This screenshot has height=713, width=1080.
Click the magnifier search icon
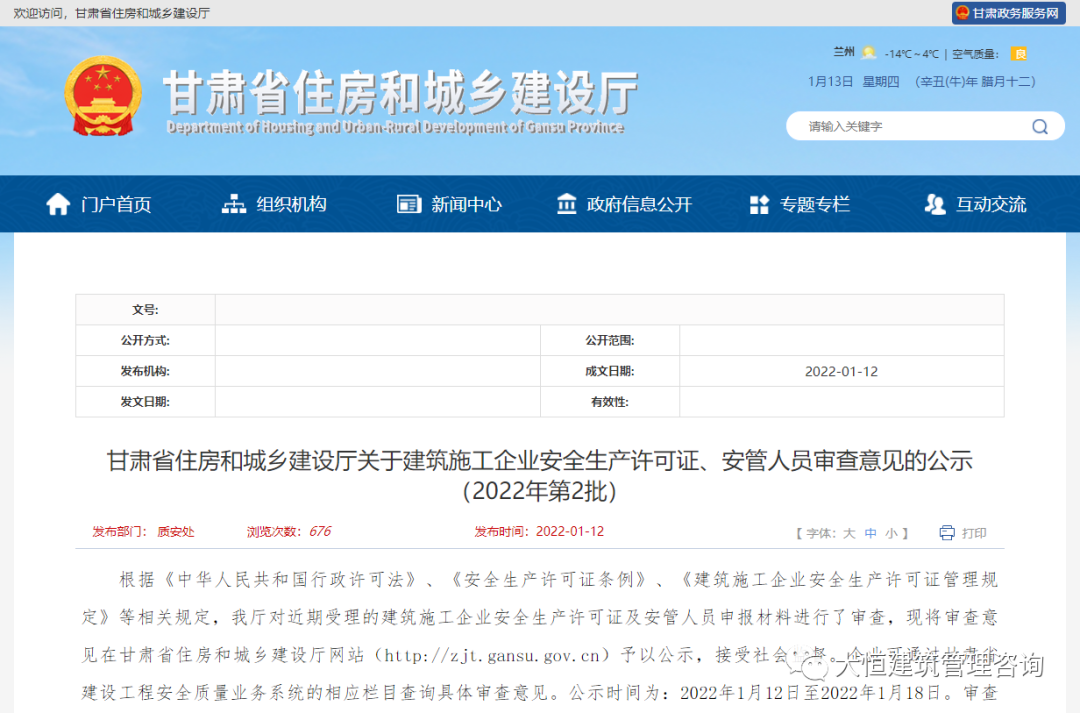tap(1040, 127)
